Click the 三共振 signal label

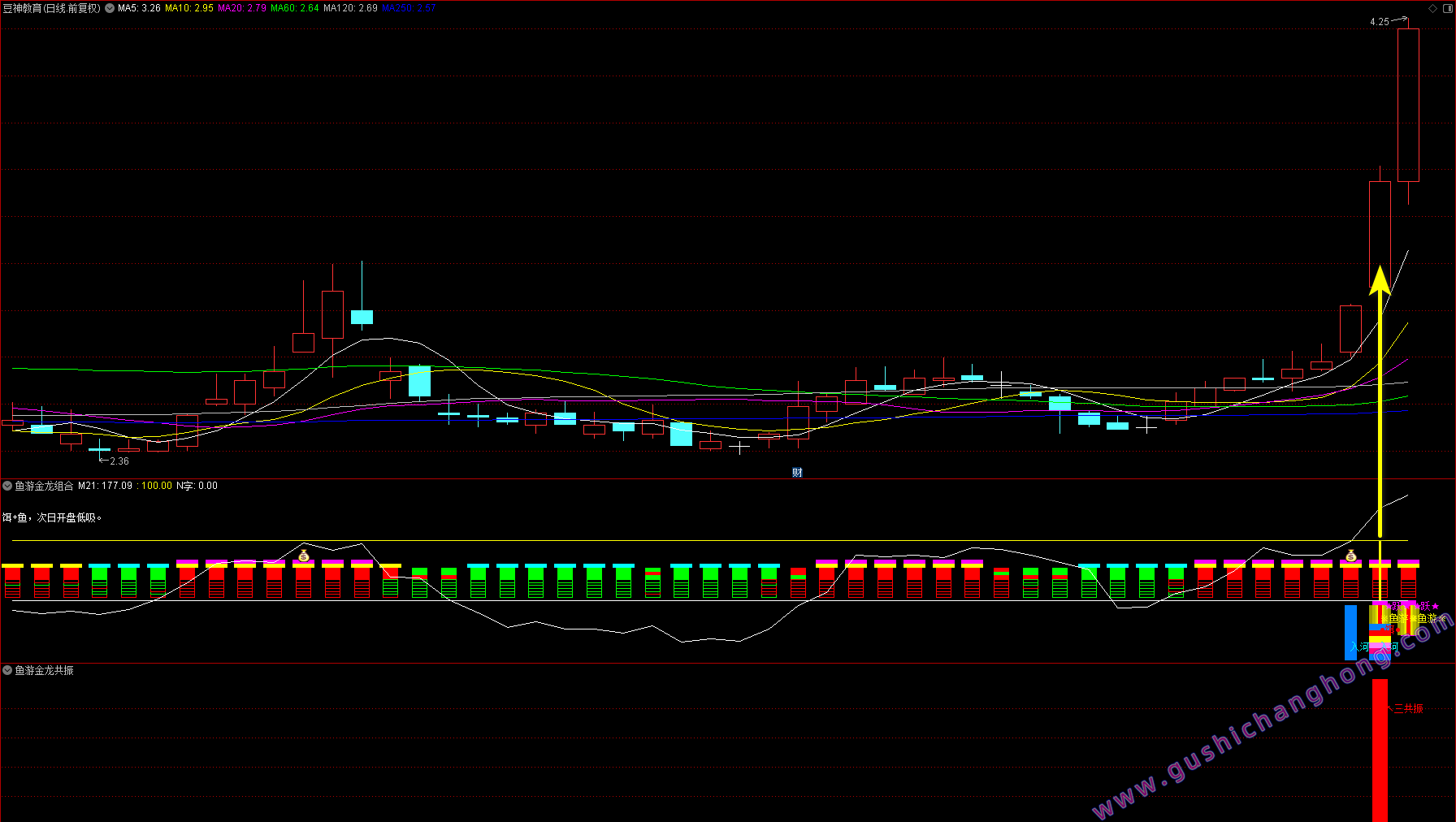pyautogui.click(x=1408, y=709)
